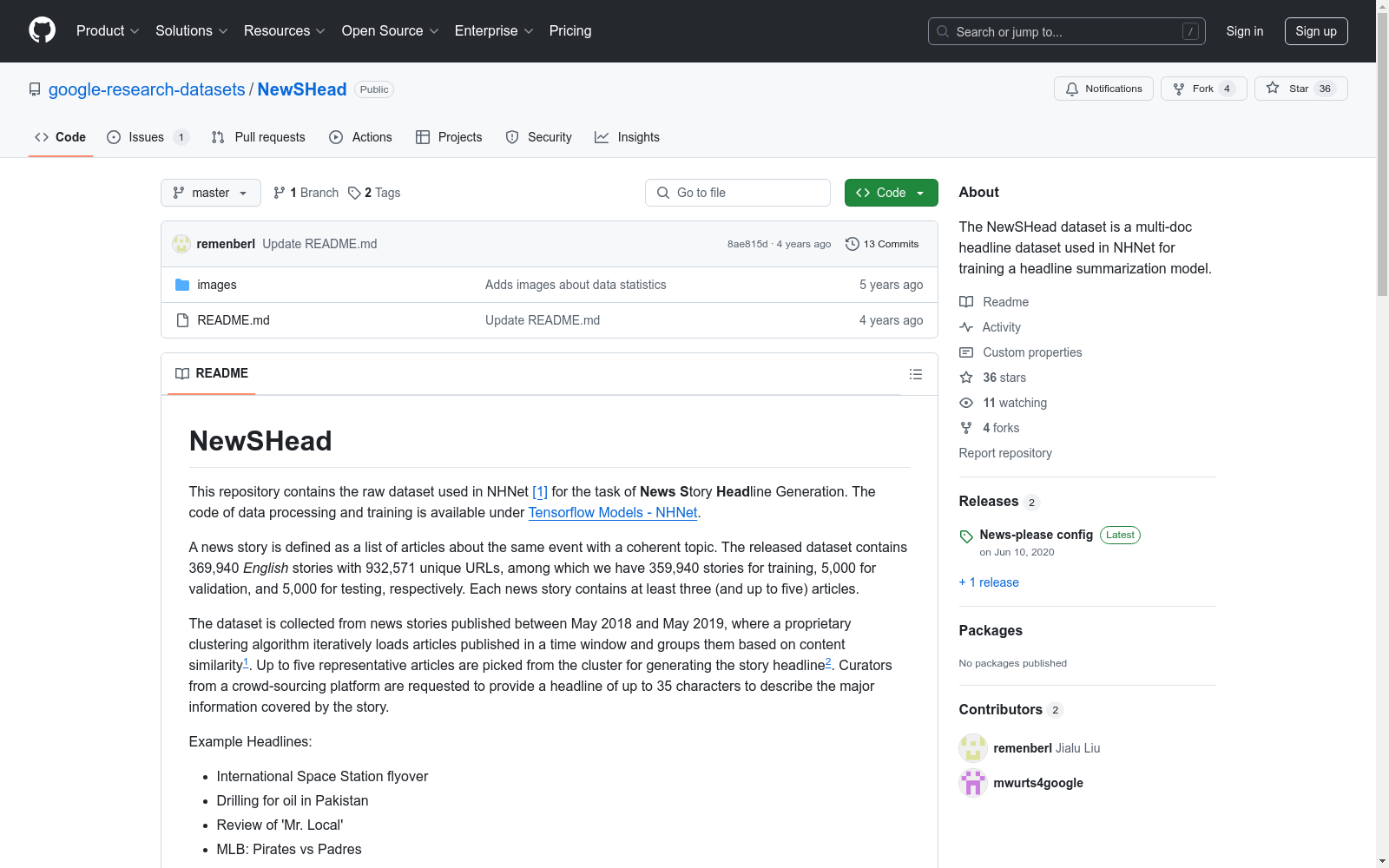Viewport: 1389px width, 868px height.
Task: Click Sign in
Action: click(x=1245, y=31)
